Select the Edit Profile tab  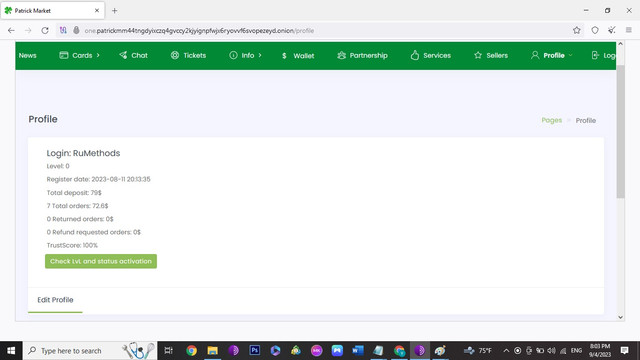[x=55, y=300]
